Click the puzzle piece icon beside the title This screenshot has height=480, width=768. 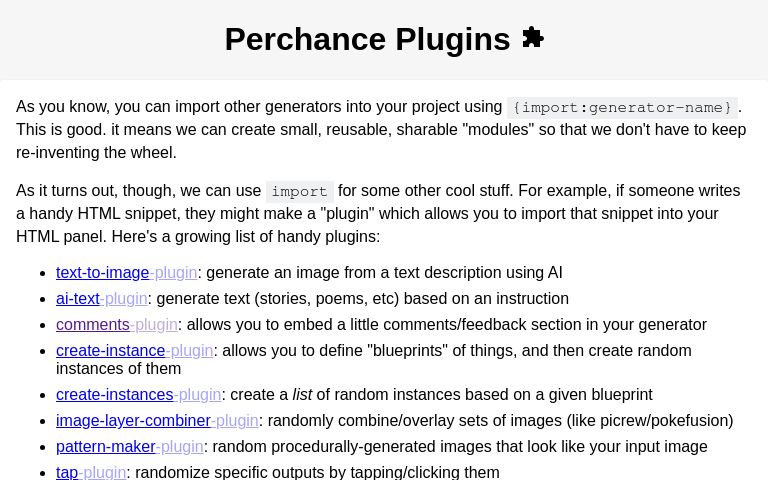coord(533,38)
